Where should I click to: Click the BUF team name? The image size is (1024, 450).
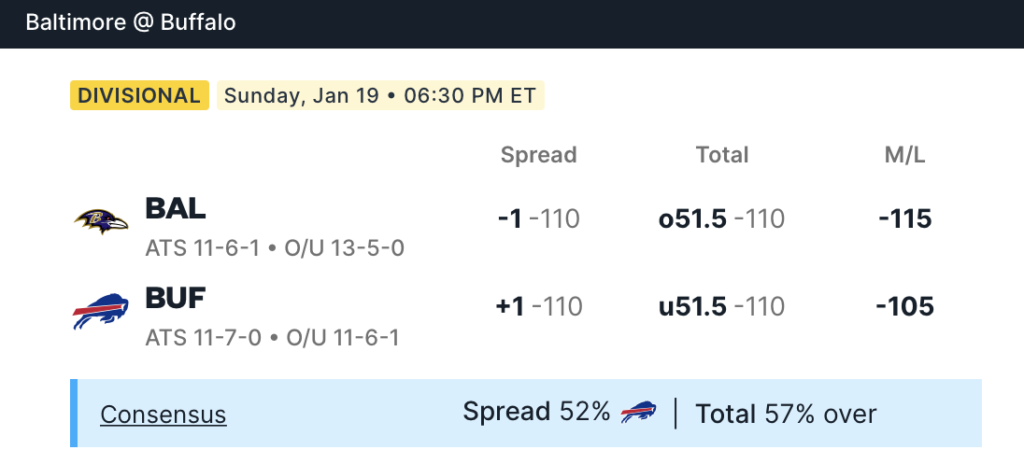coord(176,298)
